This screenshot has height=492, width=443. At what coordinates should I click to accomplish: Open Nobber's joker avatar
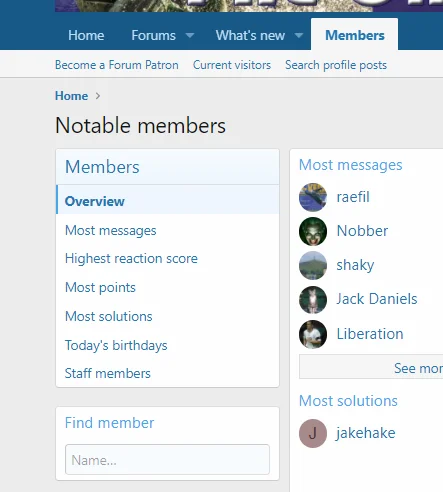313,231
